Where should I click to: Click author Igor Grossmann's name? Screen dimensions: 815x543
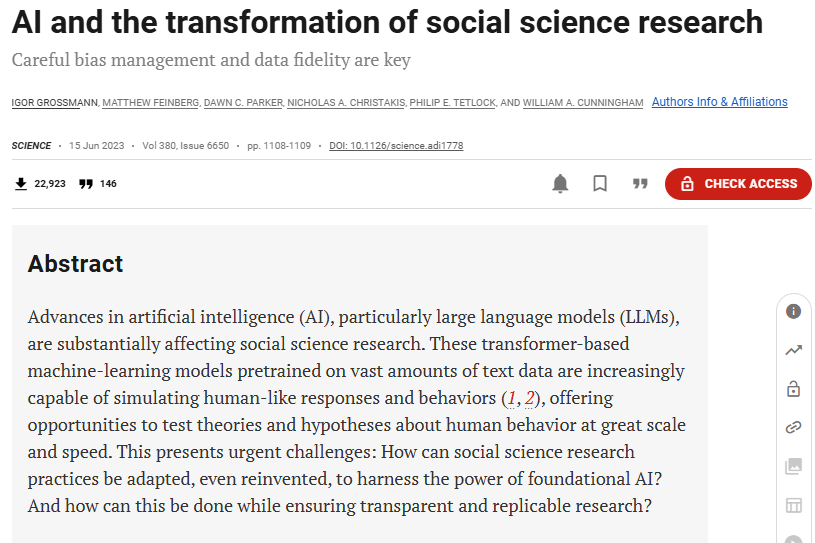[53, 103]
